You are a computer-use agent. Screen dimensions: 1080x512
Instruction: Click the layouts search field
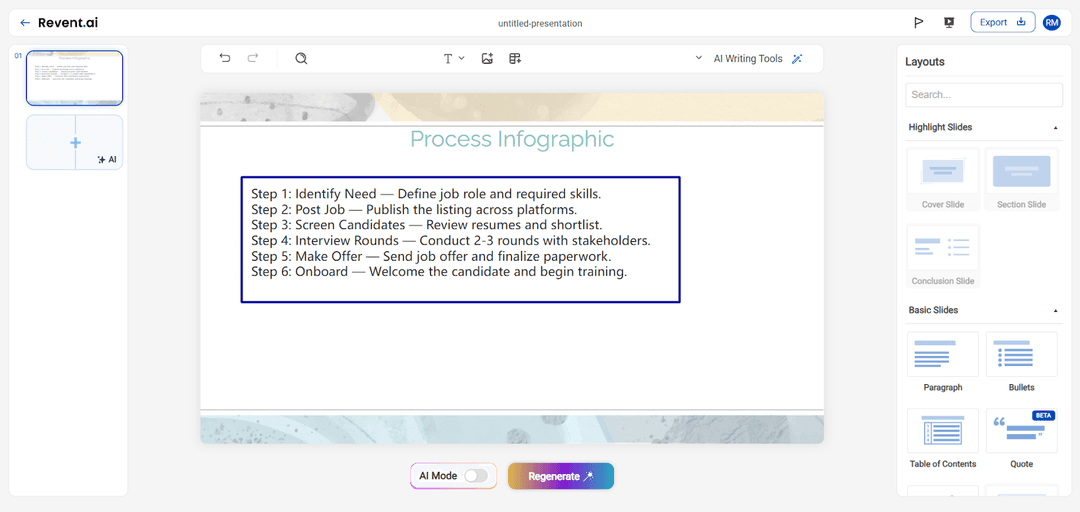(x=984, y=95)
